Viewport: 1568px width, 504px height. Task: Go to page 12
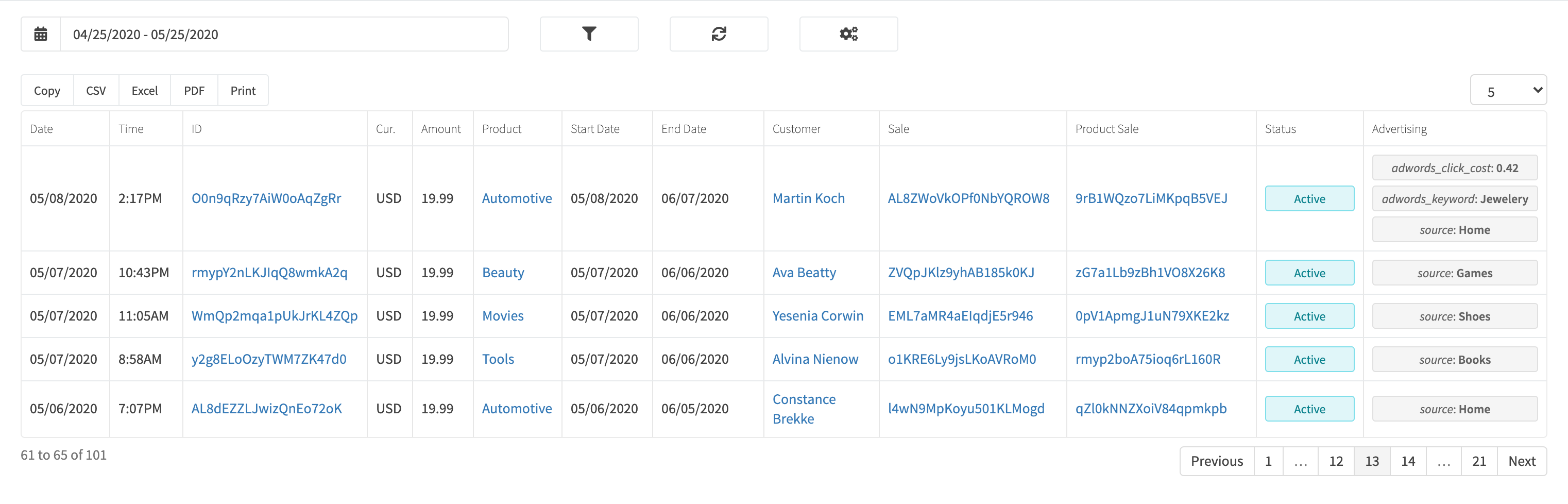tap(1336, 461)
